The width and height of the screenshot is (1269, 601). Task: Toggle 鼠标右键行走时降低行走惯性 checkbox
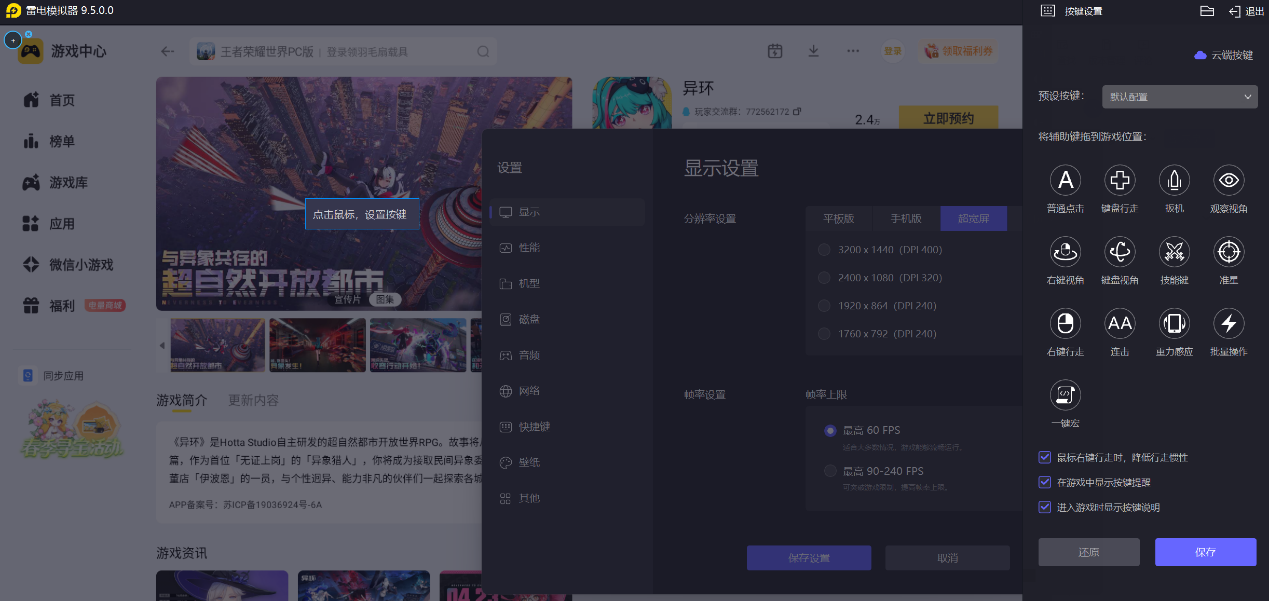tap(1045, 457)
